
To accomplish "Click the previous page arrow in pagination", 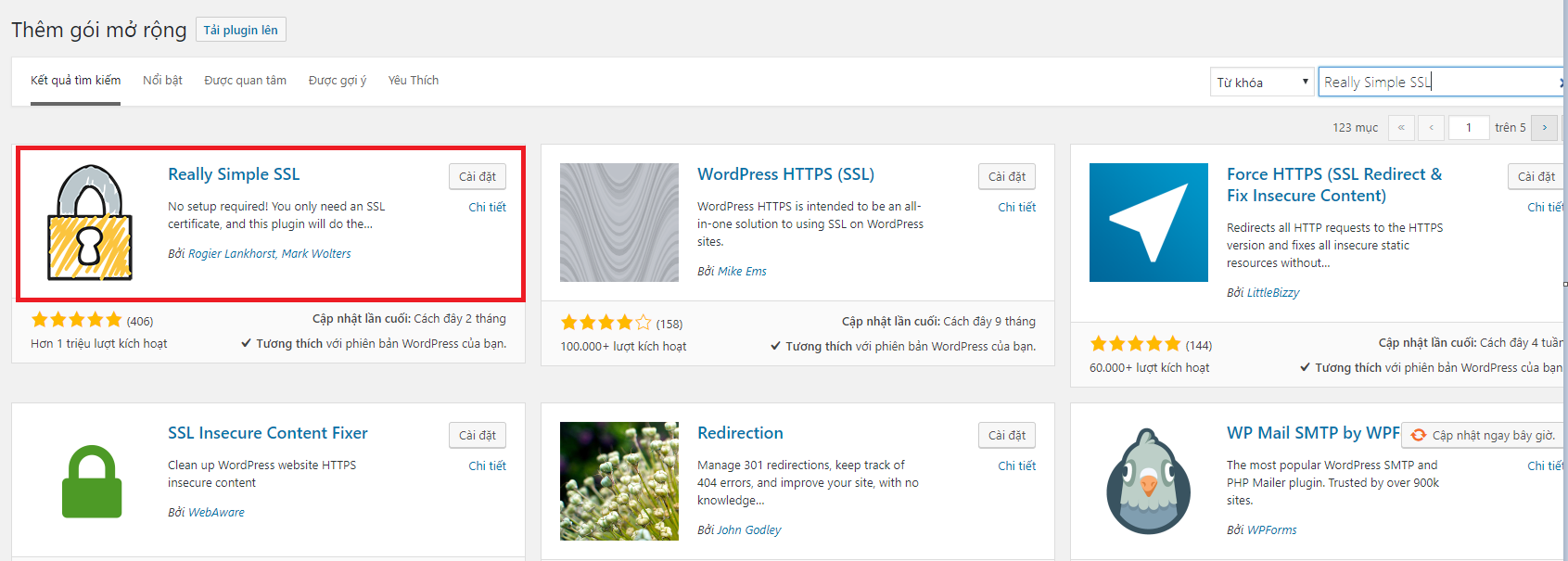I will (1431, 128).
